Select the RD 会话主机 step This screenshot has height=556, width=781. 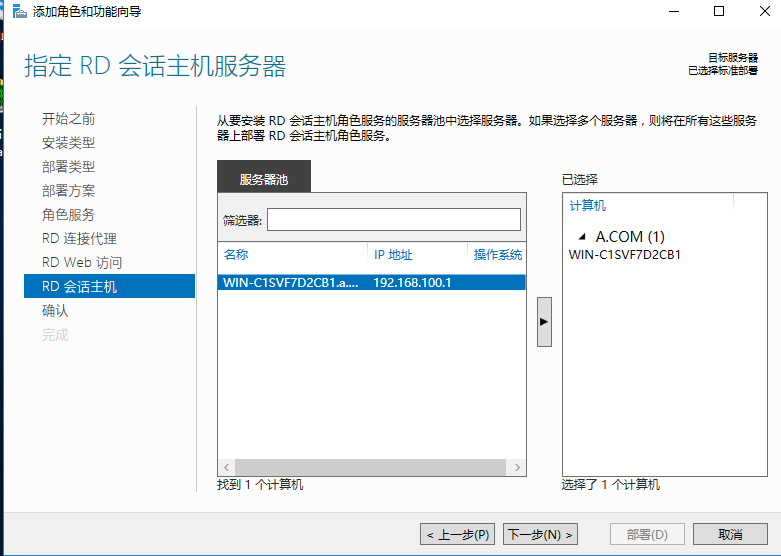pyautogui.click(x=110, y=286)
